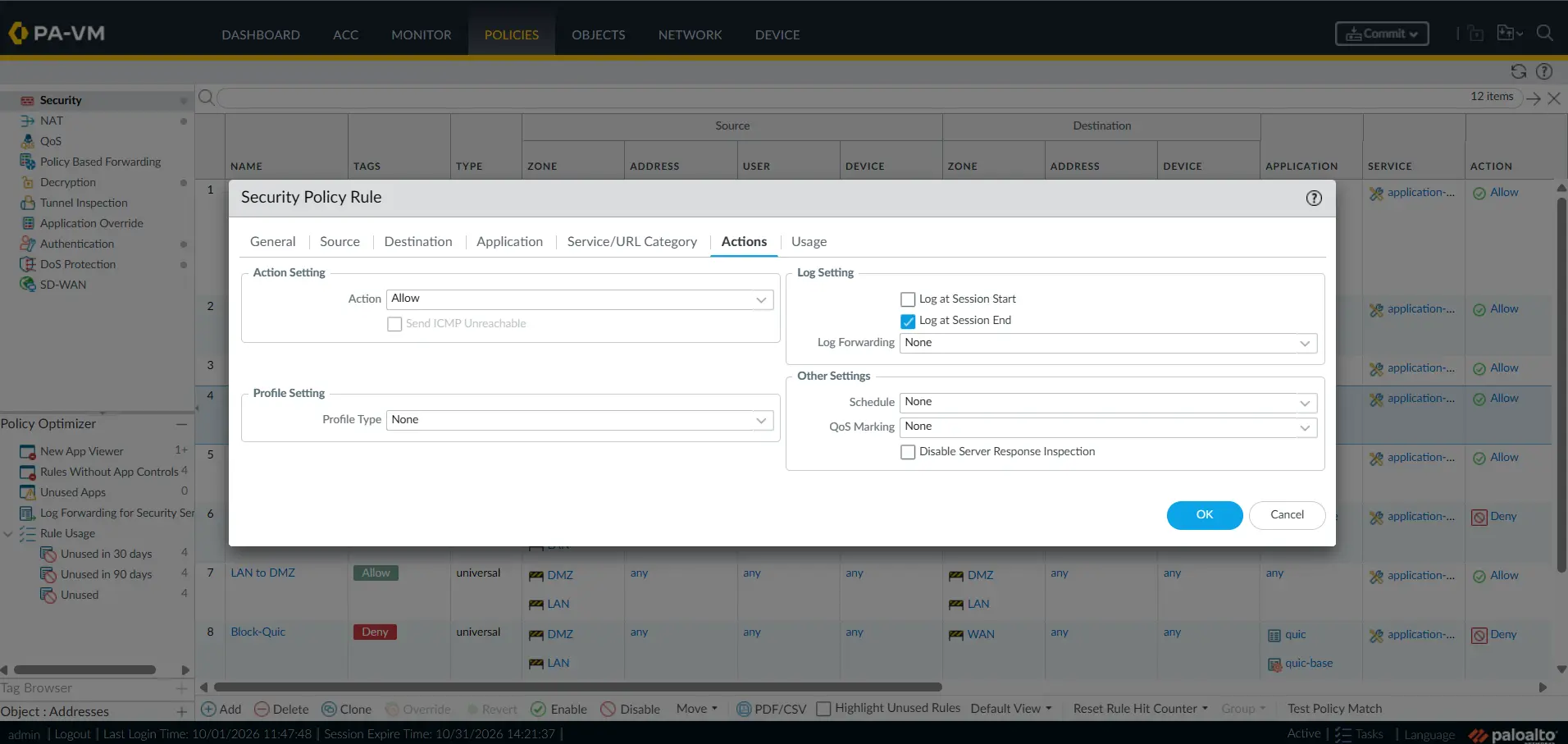Viewport: 1568px width, 744px height.
Task: Export rules with PDF/CSV icon
Action: pos(744,709)
